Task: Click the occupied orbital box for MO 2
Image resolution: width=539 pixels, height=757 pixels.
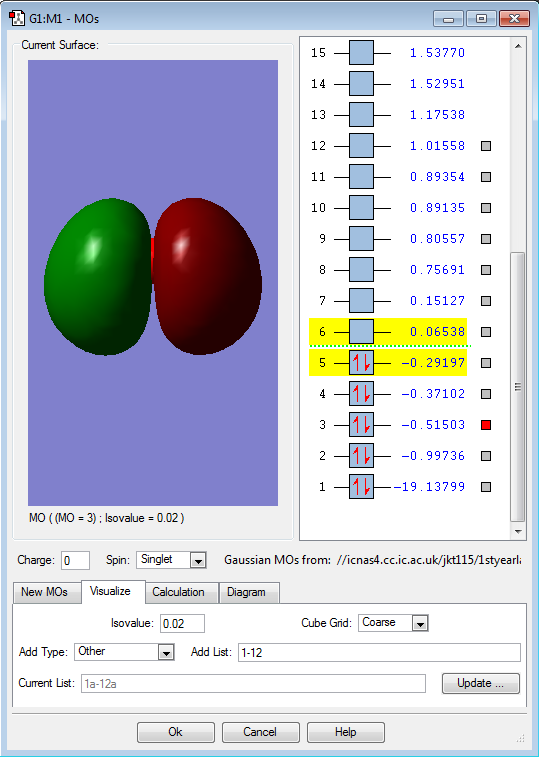Action: 361,456
